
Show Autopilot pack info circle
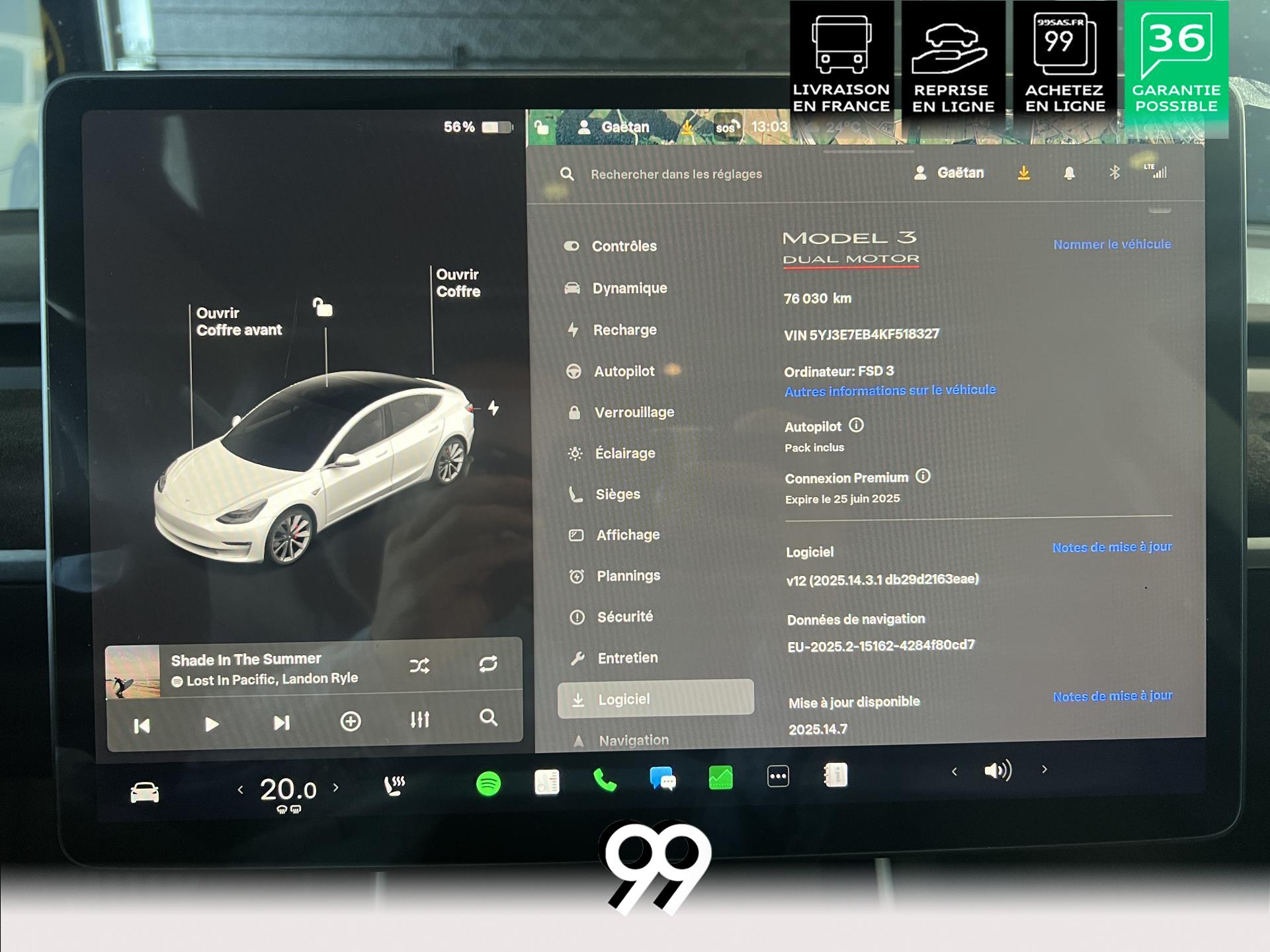click(856, 425)
